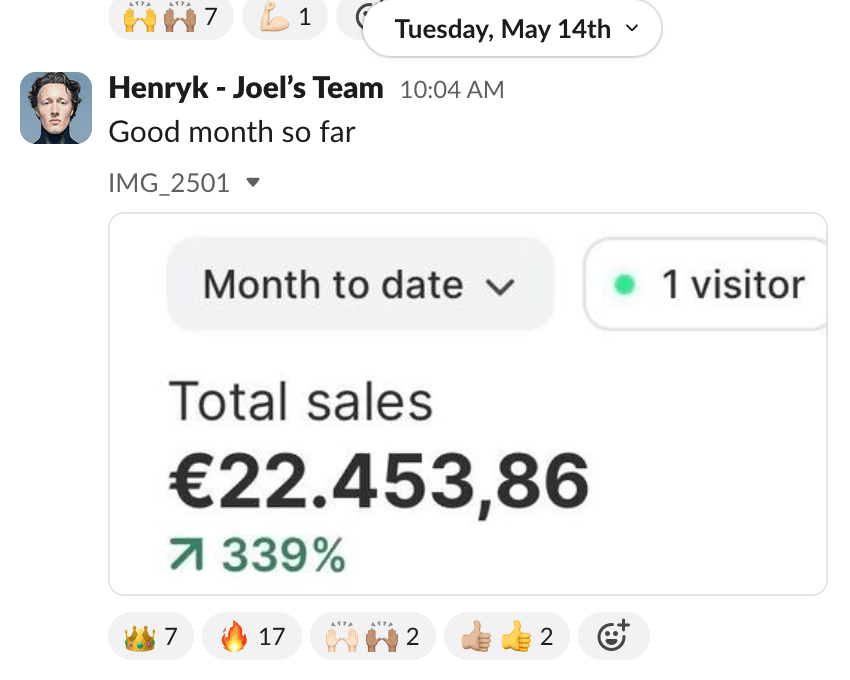Screen dimensions: 850x680
Task: Click Henryk's profile avatar
Action: point(56,108)
